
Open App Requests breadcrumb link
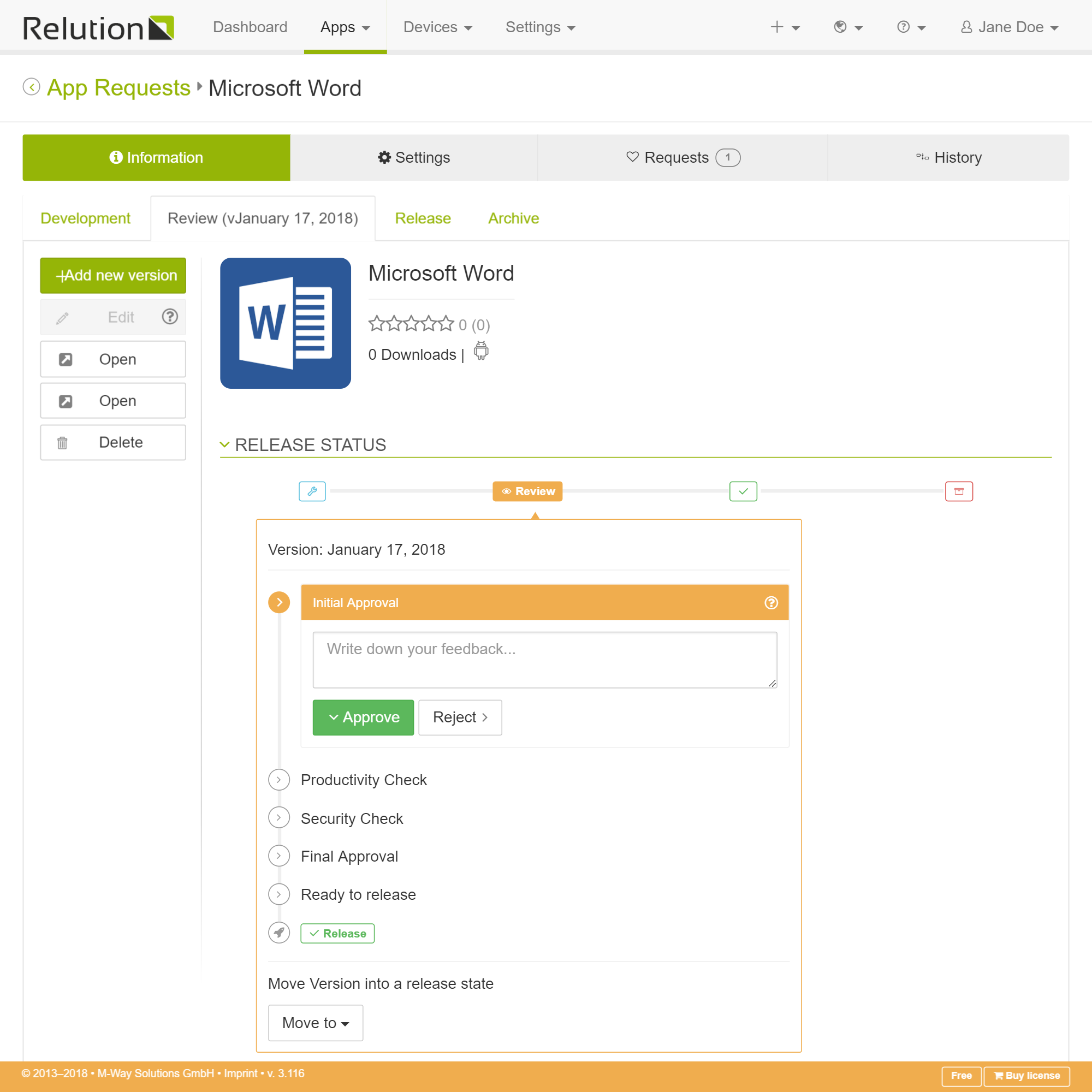pyautogui.click(x=118, y=87)
